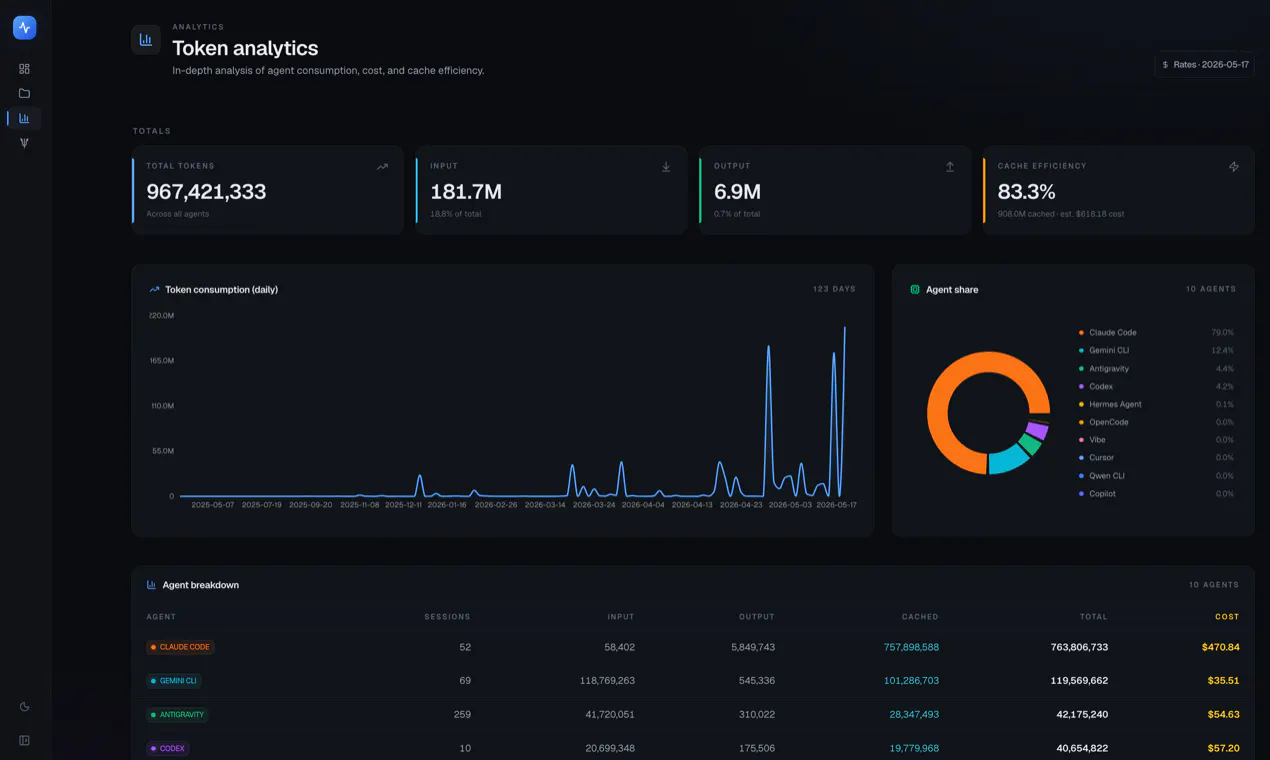This screenshot has height=760, width=1270.
Task: Open the fork icon in sidebar
Action: [x=24, y=143]
